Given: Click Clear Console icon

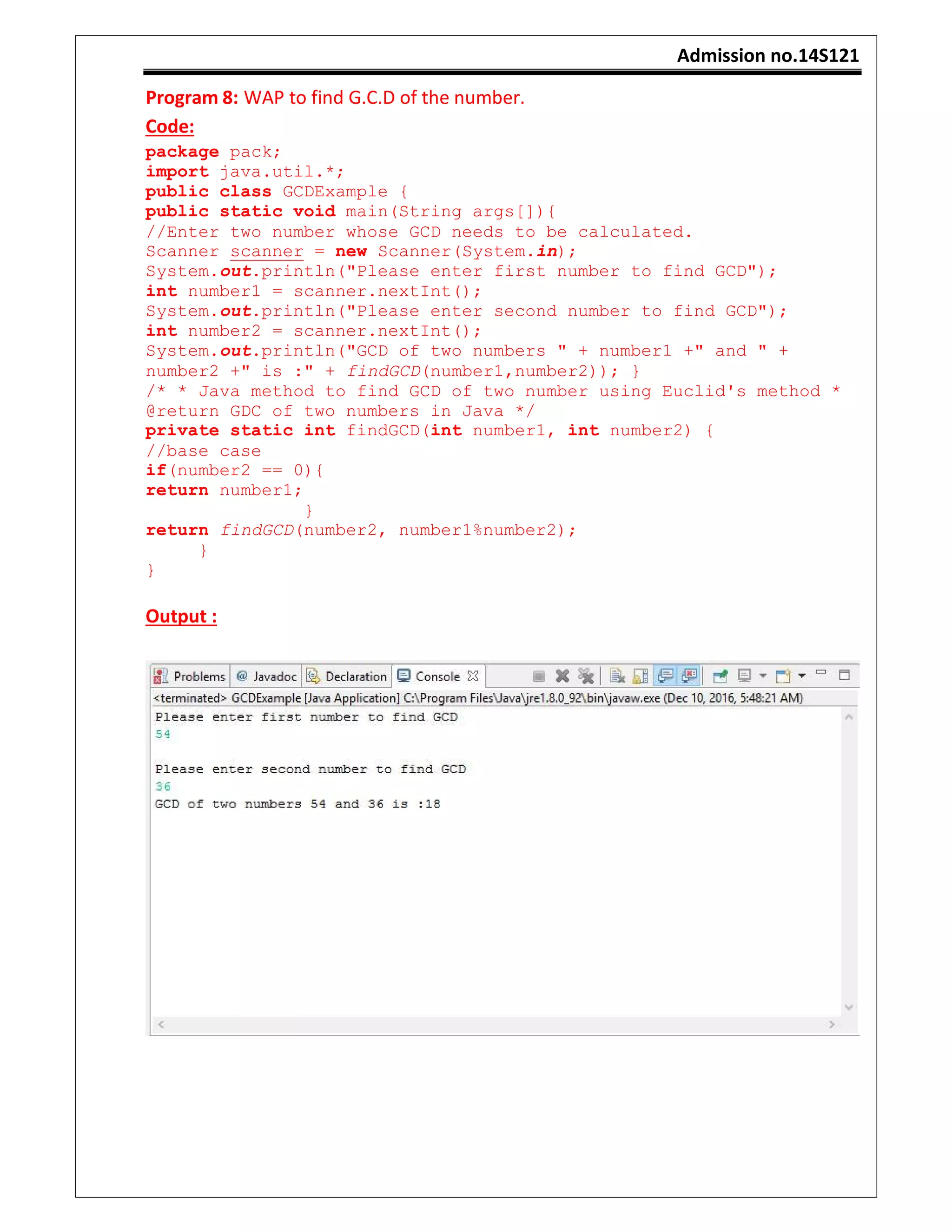Looking at the screenshot, I should pyautogui.click(x=617, y=676).
